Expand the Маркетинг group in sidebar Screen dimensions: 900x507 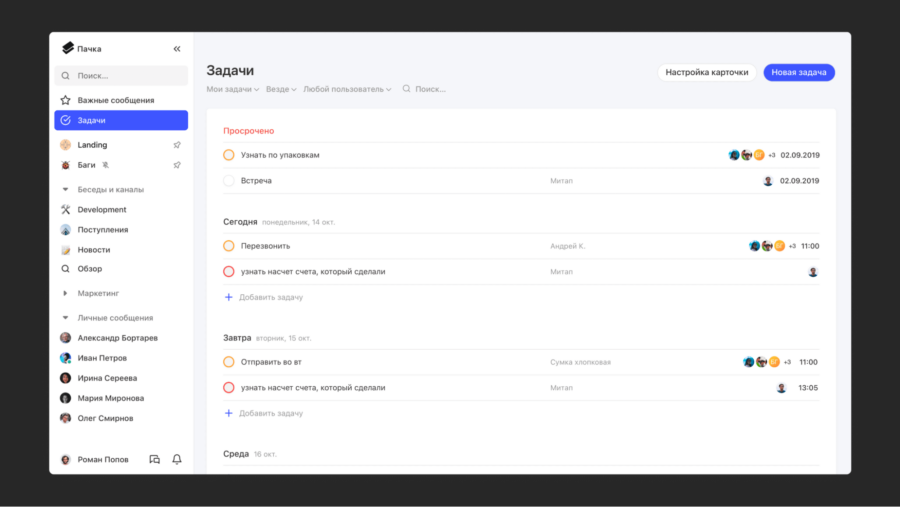tap(66, 293)
